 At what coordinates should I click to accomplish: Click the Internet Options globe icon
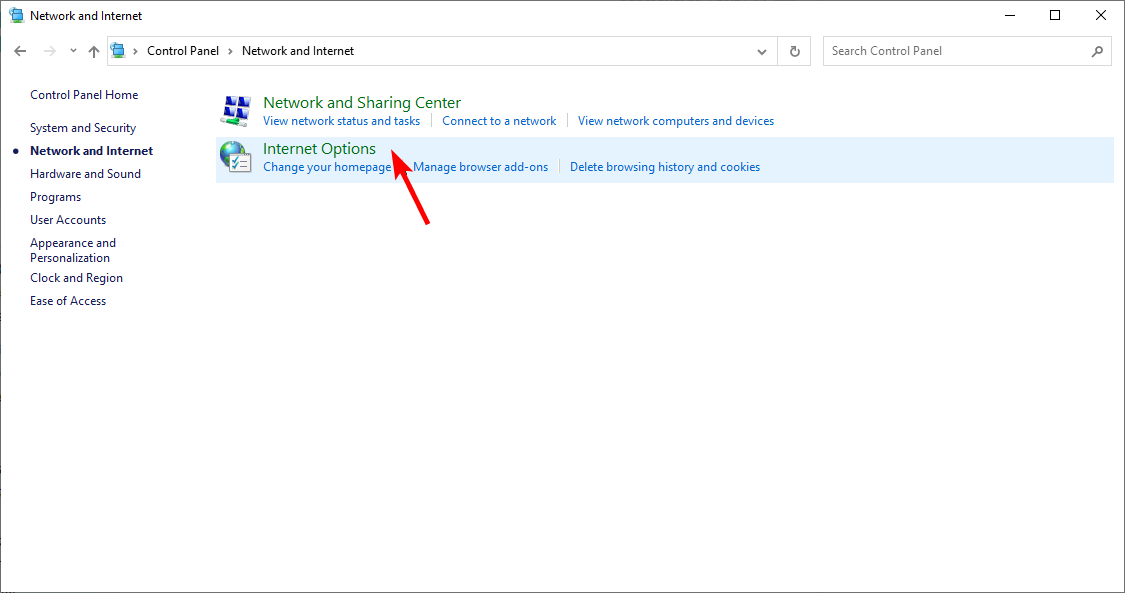(x=235, y=157)
